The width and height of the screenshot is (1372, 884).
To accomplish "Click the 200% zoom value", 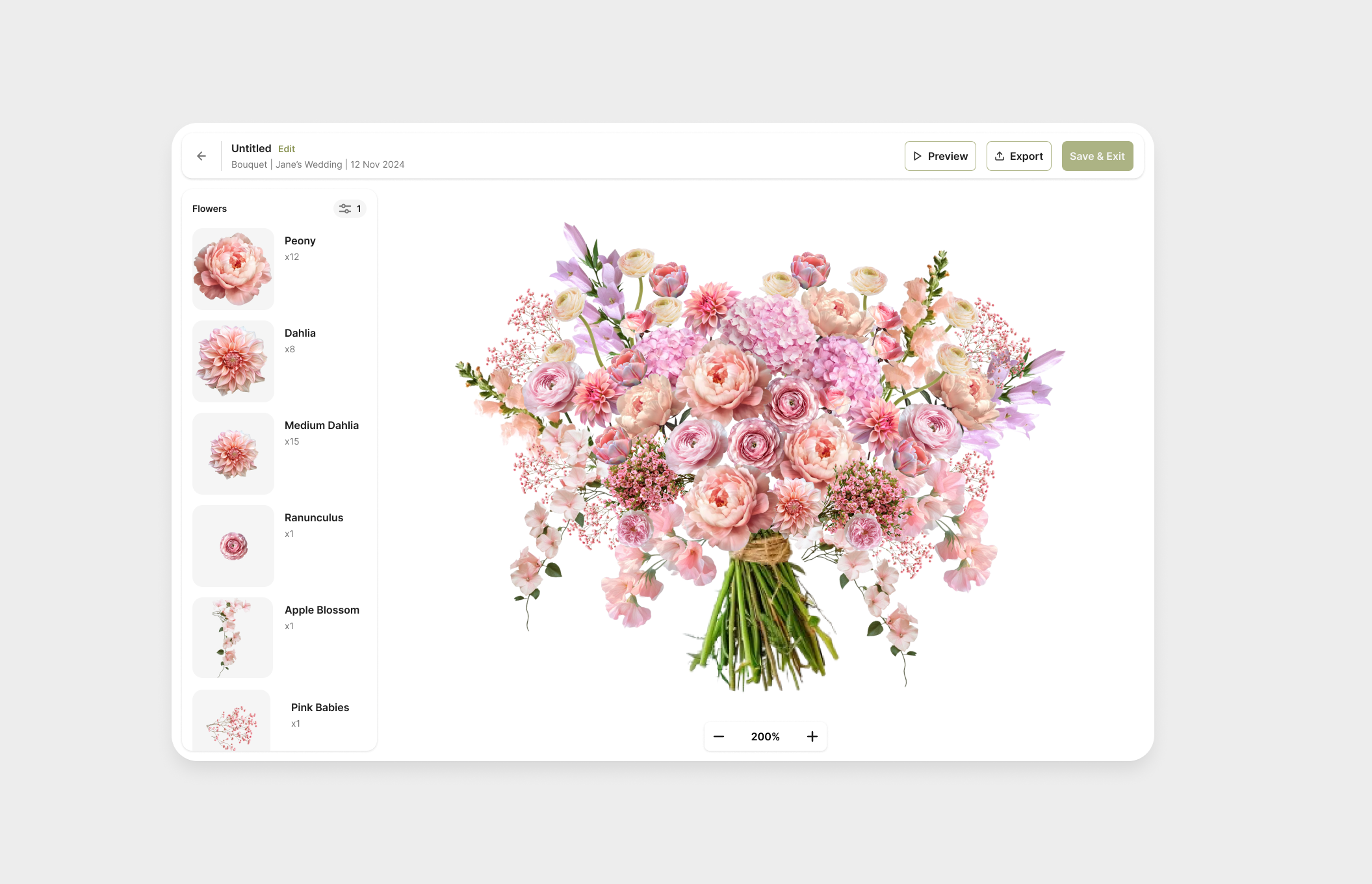I will [x=766, y=736].
